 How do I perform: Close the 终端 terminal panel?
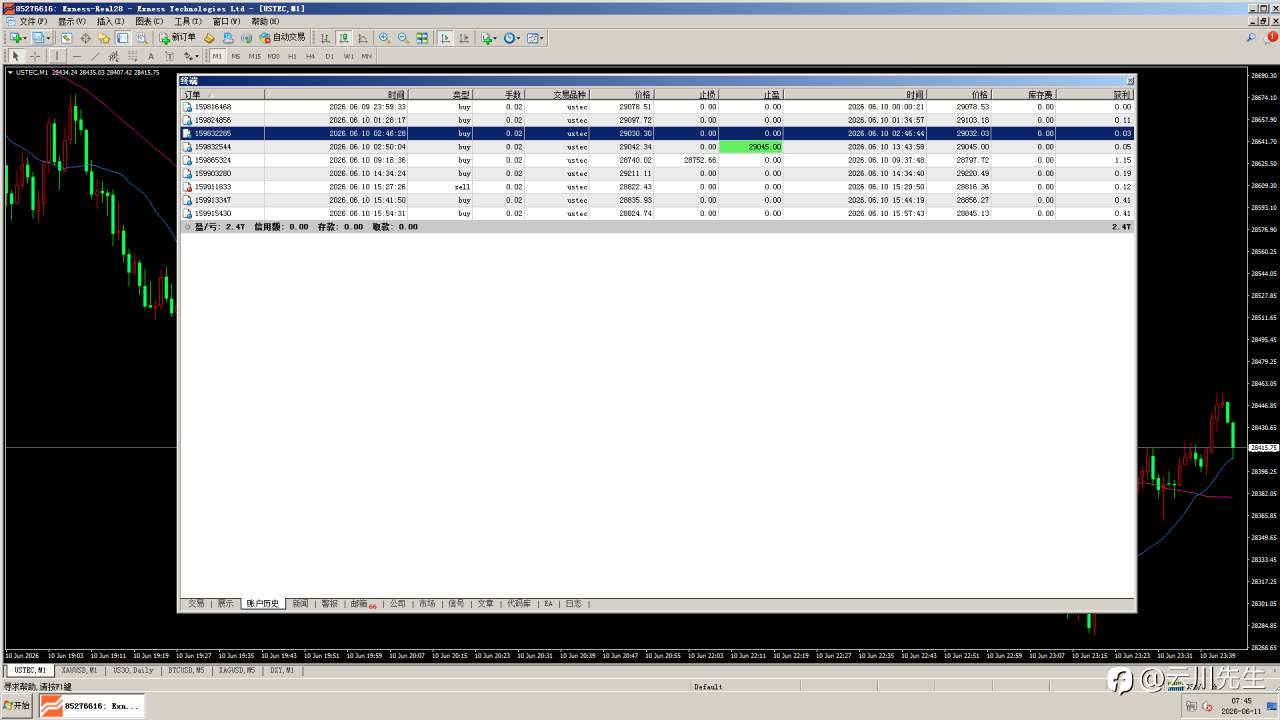[x=1131, y=81]
